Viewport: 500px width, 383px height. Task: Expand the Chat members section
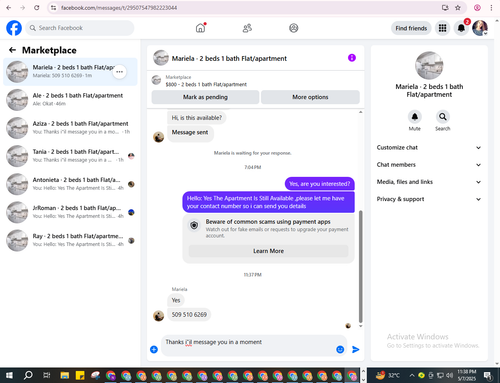pos(429,165)
